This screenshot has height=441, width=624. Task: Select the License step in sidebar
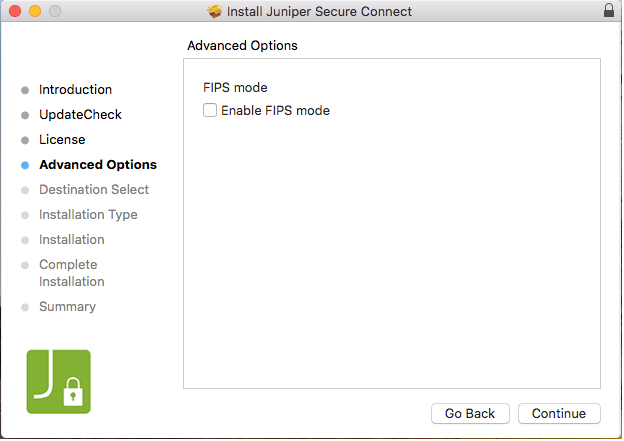point(62,140)
